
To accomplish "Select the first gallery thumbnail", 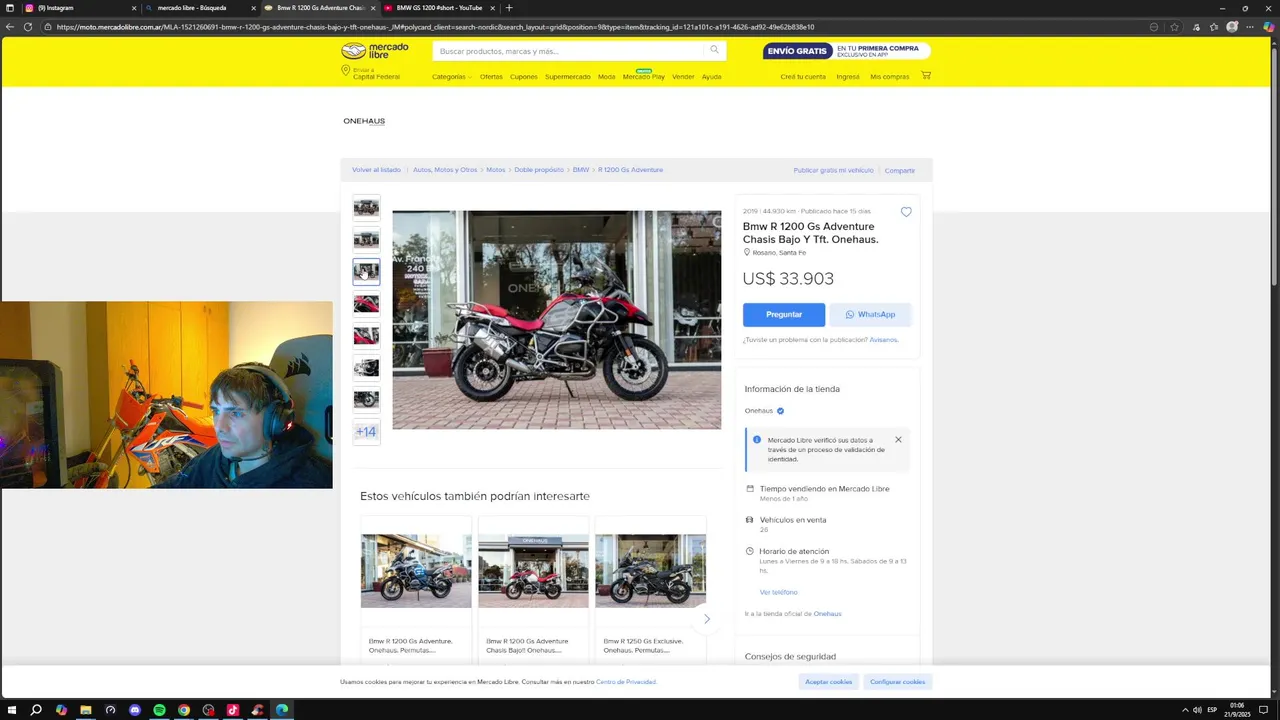I will tap(366, 207).
